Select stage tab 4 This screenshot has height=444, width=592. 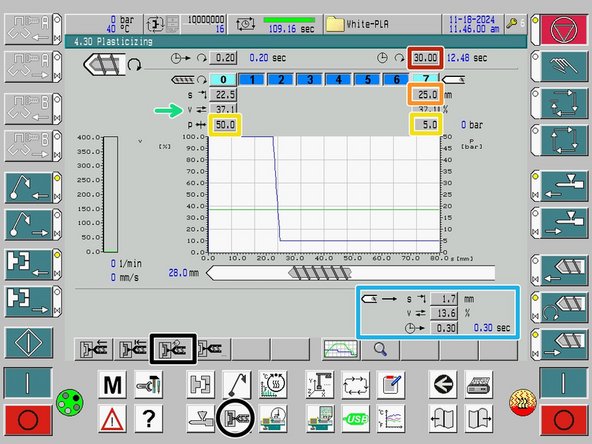(x=339, y=80)
